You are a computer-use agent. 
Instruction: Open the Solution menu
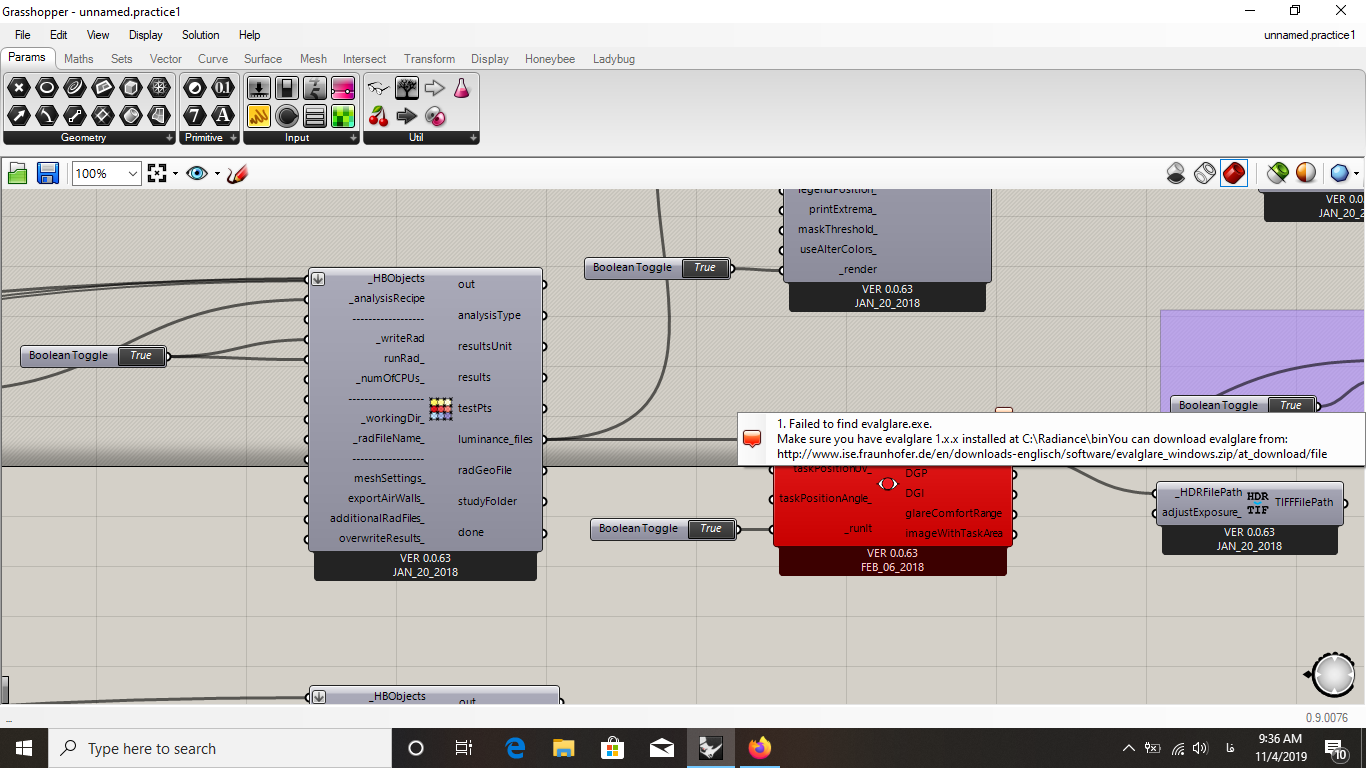(200, 35)
